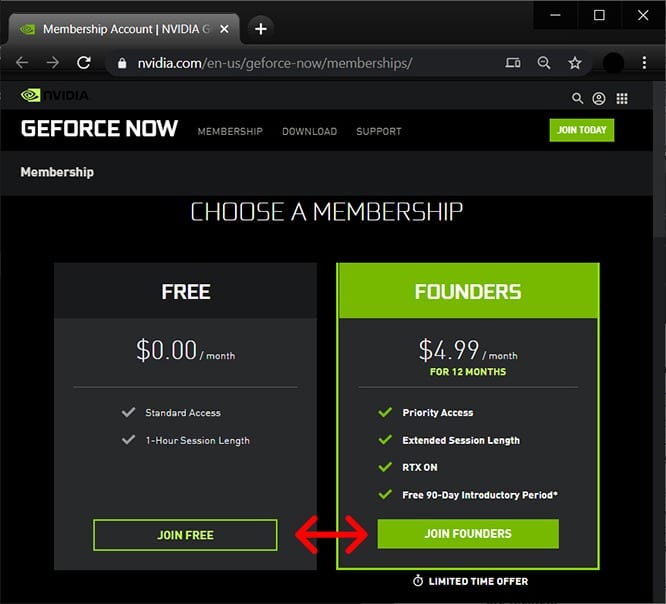
Task: Click the address bar URL field
Action: click(x=300, y=63)
